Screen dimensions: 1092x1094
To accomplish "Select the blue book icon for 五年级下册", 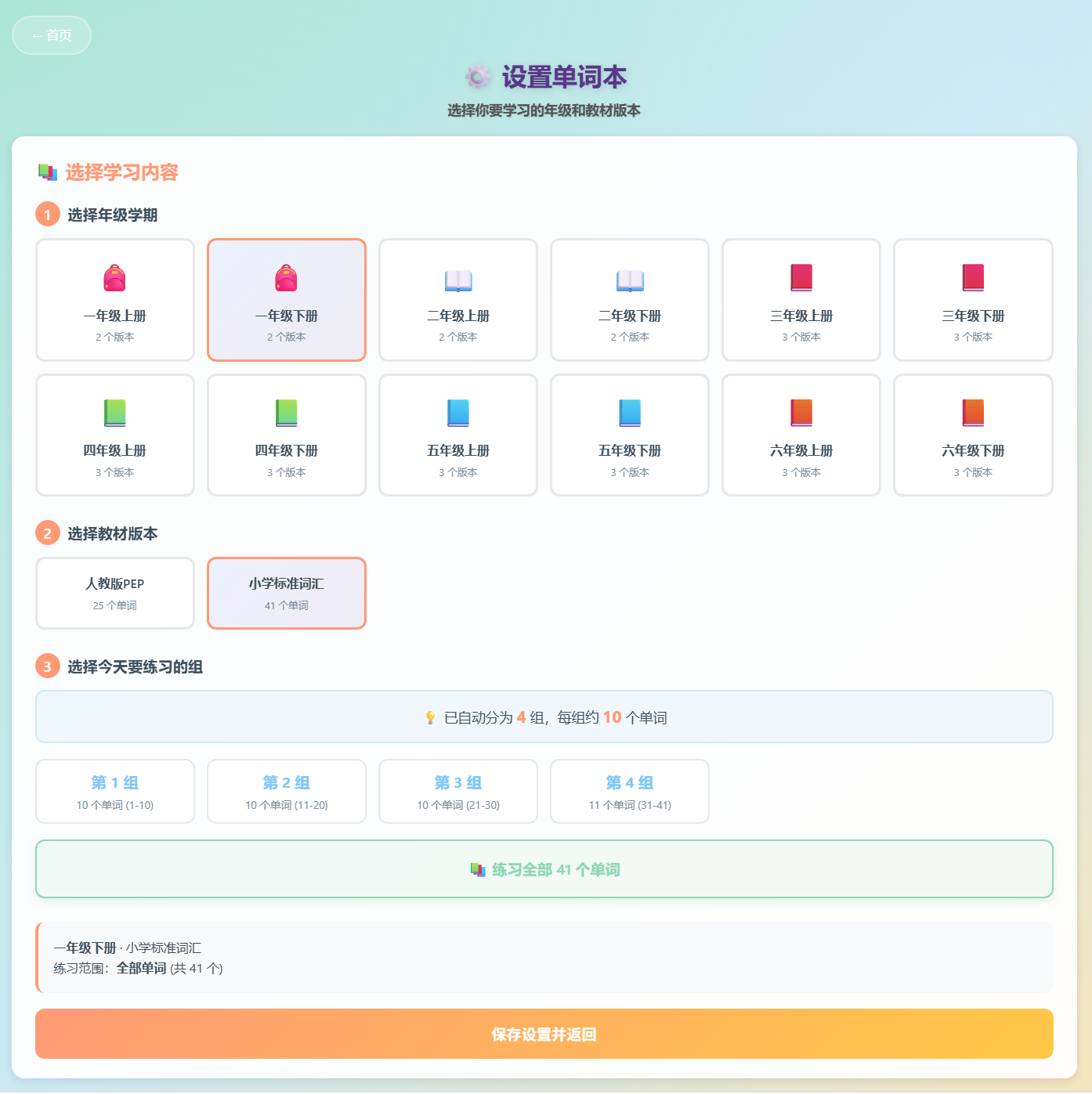I will (630, 413).
